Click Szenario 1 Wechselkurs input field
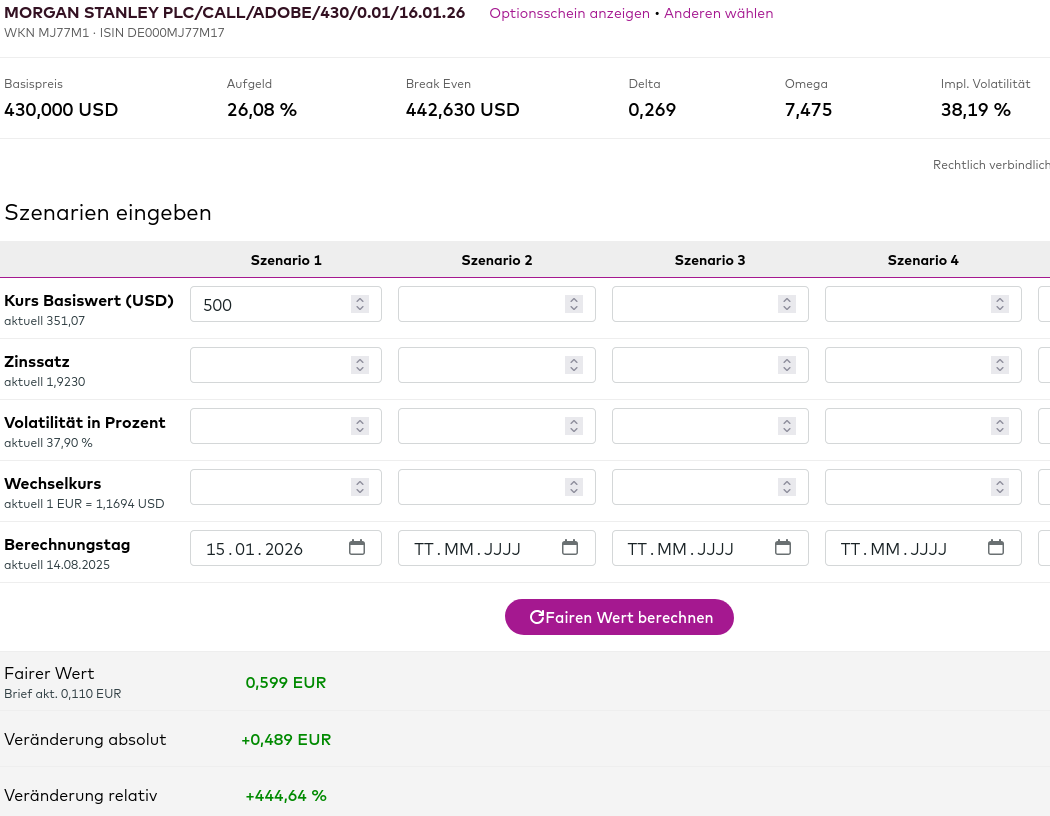The height and width of the screenshot is (816, 1050). 270,487
